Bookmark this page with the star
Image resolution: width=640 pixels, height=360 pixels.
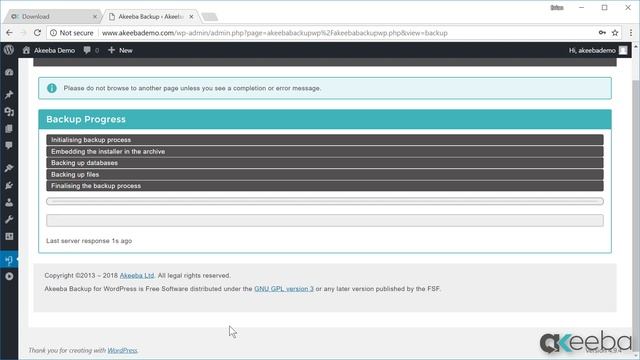(x=615, y=33)
